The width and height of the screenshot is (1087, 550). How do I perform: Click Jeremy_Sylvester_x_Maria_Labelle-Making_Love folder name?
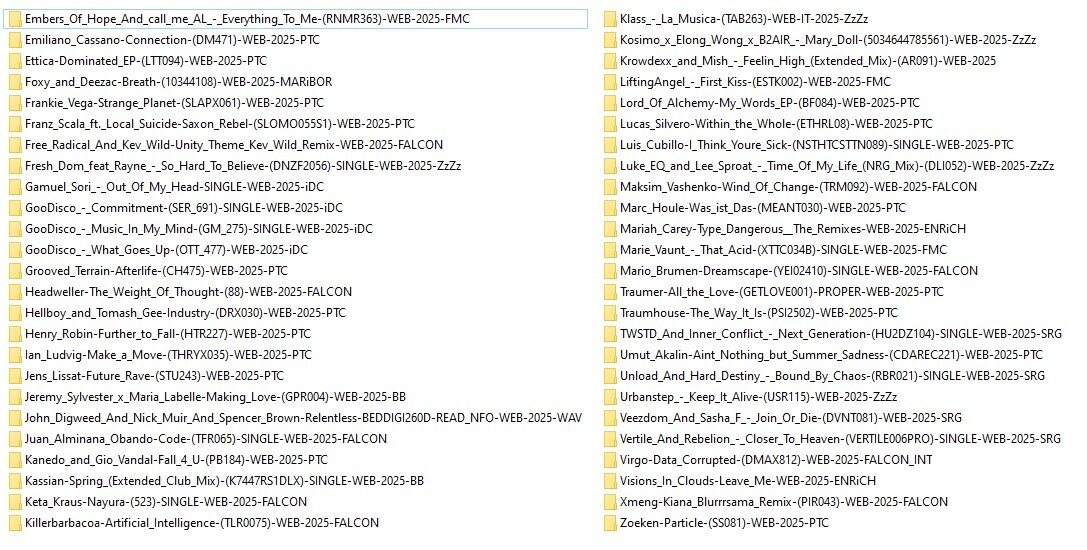[x=216, y=397]
